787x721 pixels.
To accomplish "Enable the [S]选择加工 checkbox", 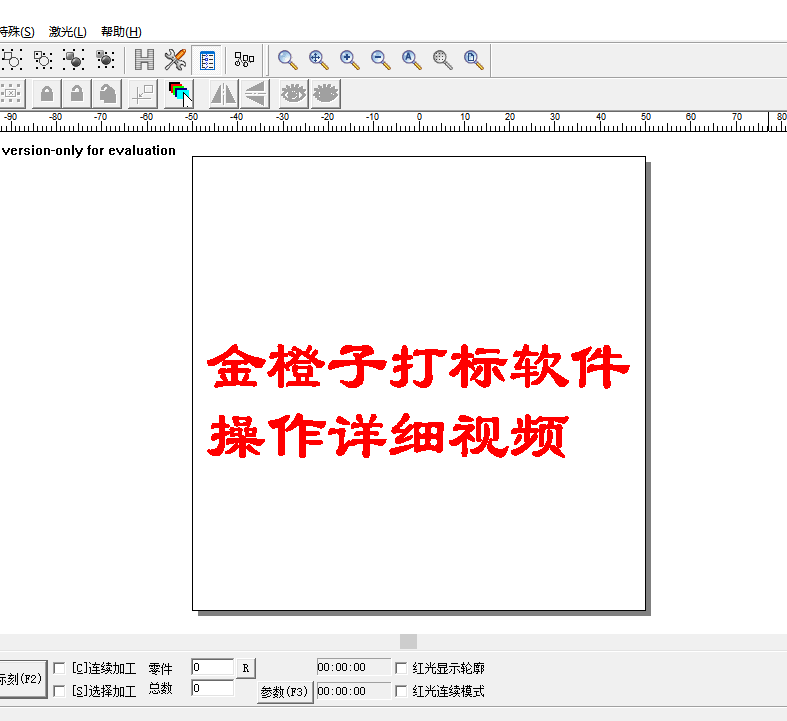I will [x=59, y=691].
